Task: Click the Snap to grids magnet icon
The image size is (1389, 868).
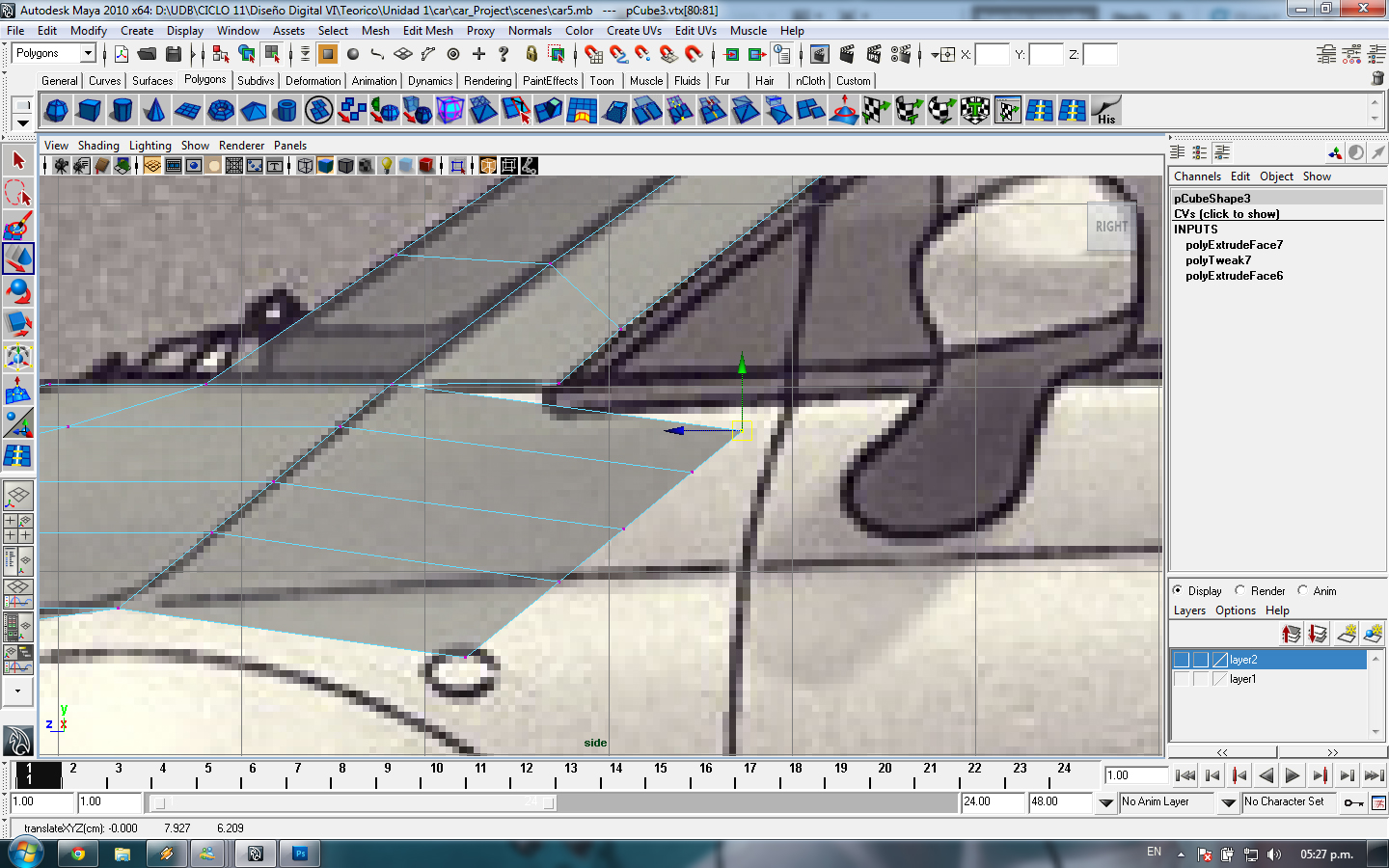Action: click(593, 54)
